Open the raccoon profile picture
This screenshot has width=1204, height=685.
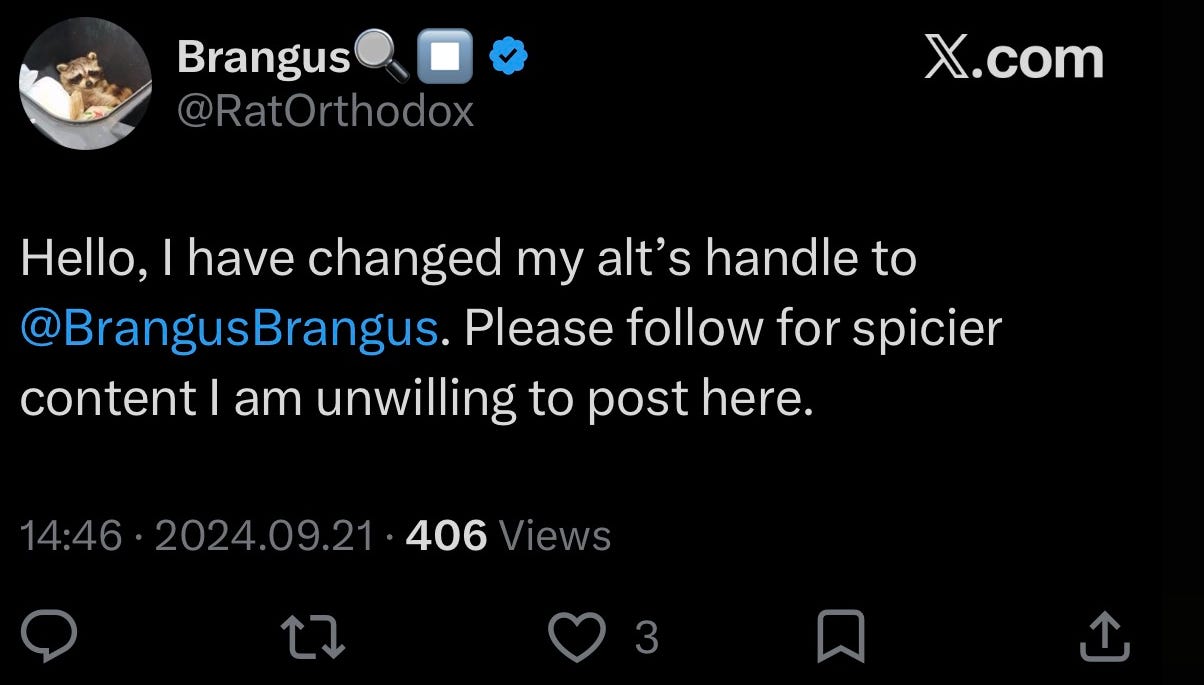(87, 84)
